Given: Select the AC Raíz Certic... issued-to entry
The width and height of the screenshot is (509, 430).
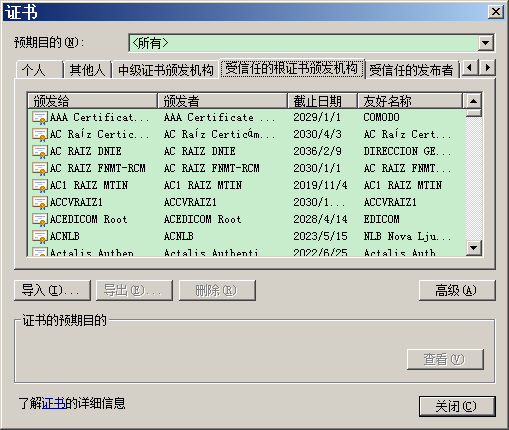Looking at the screenshot, I should tap(99, 135).
